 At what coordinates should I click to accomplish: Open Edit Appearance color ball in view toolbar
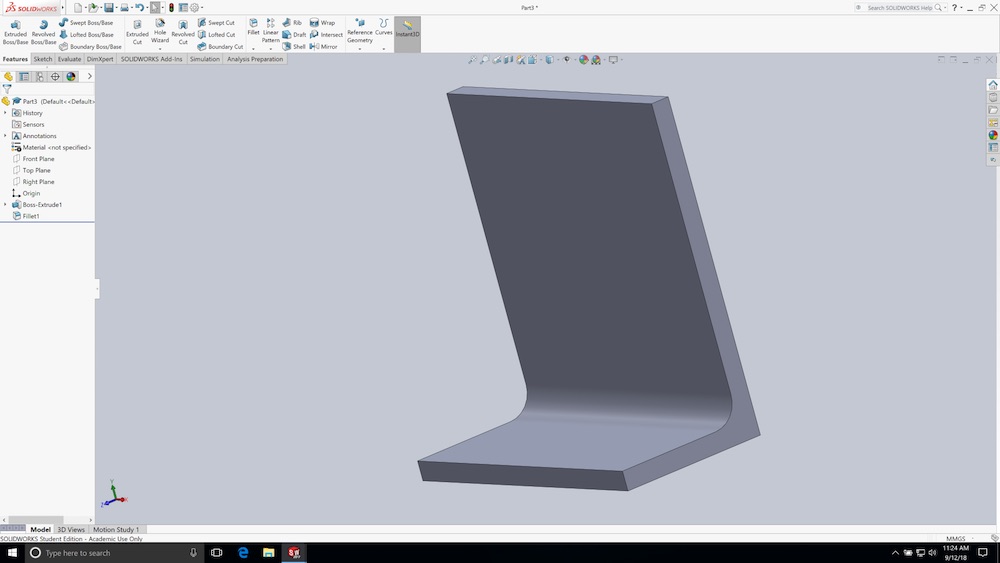click(x=584, y=60)
